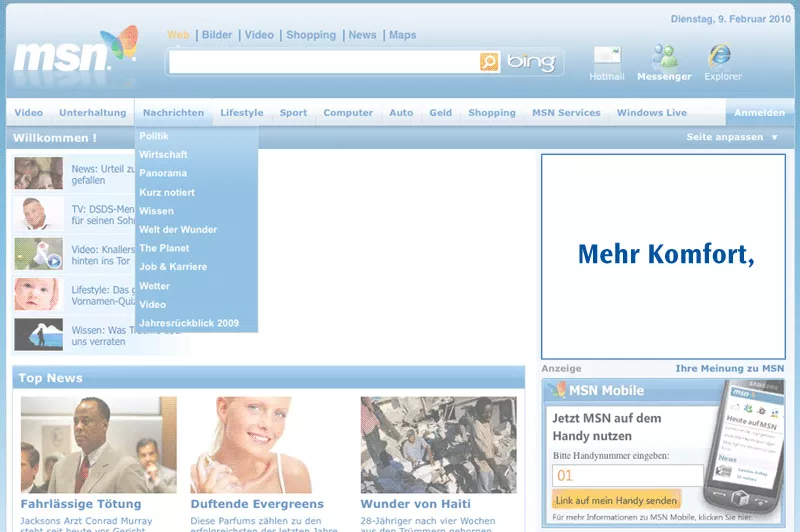The height and width of the screenshot is (532, 800).
Task: Switch to Shopping search tab
Action: pyautogui.click(x=311, y=35)
